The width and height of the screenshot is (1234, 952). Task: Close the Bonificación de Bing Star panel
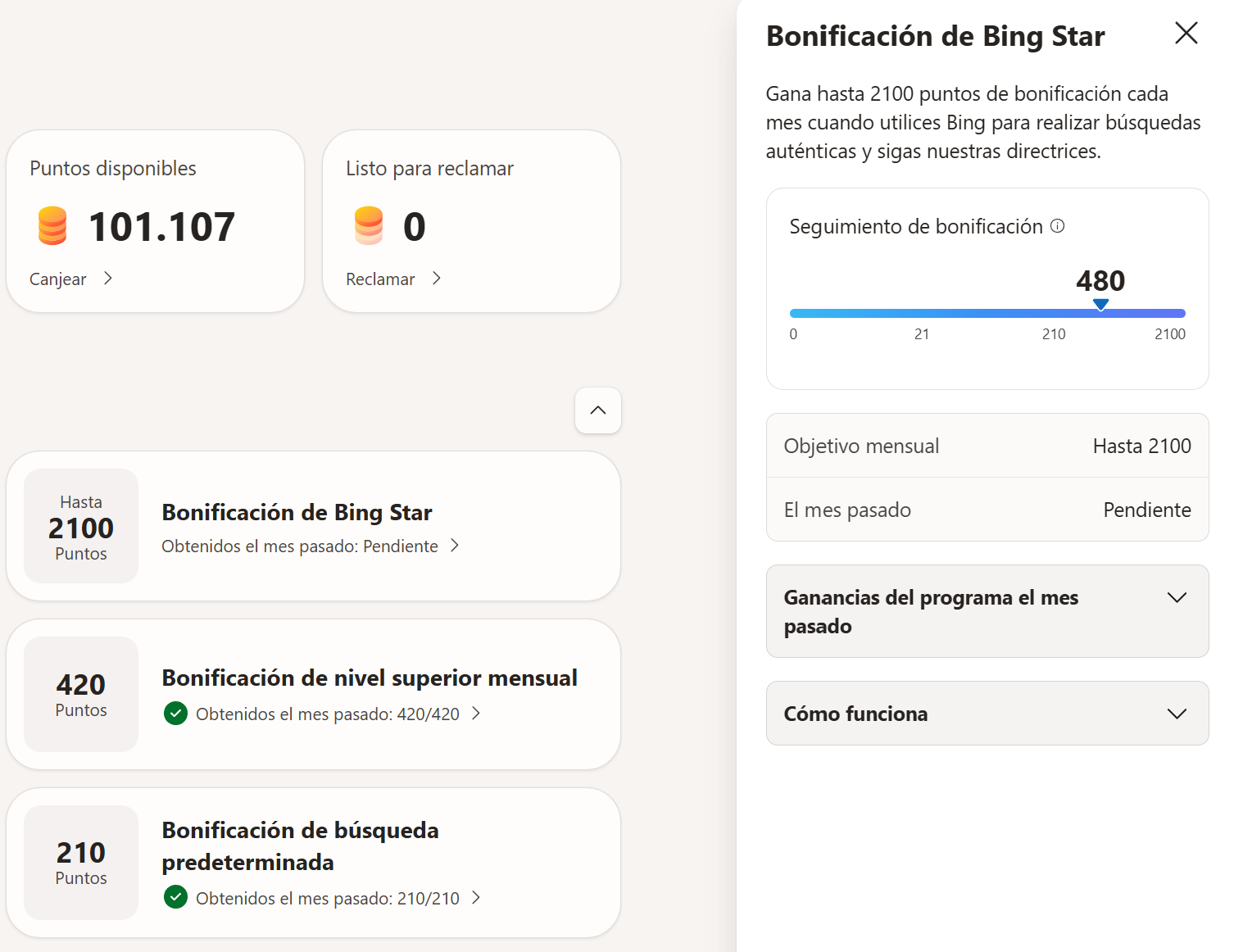click(x=1186, y=34)
